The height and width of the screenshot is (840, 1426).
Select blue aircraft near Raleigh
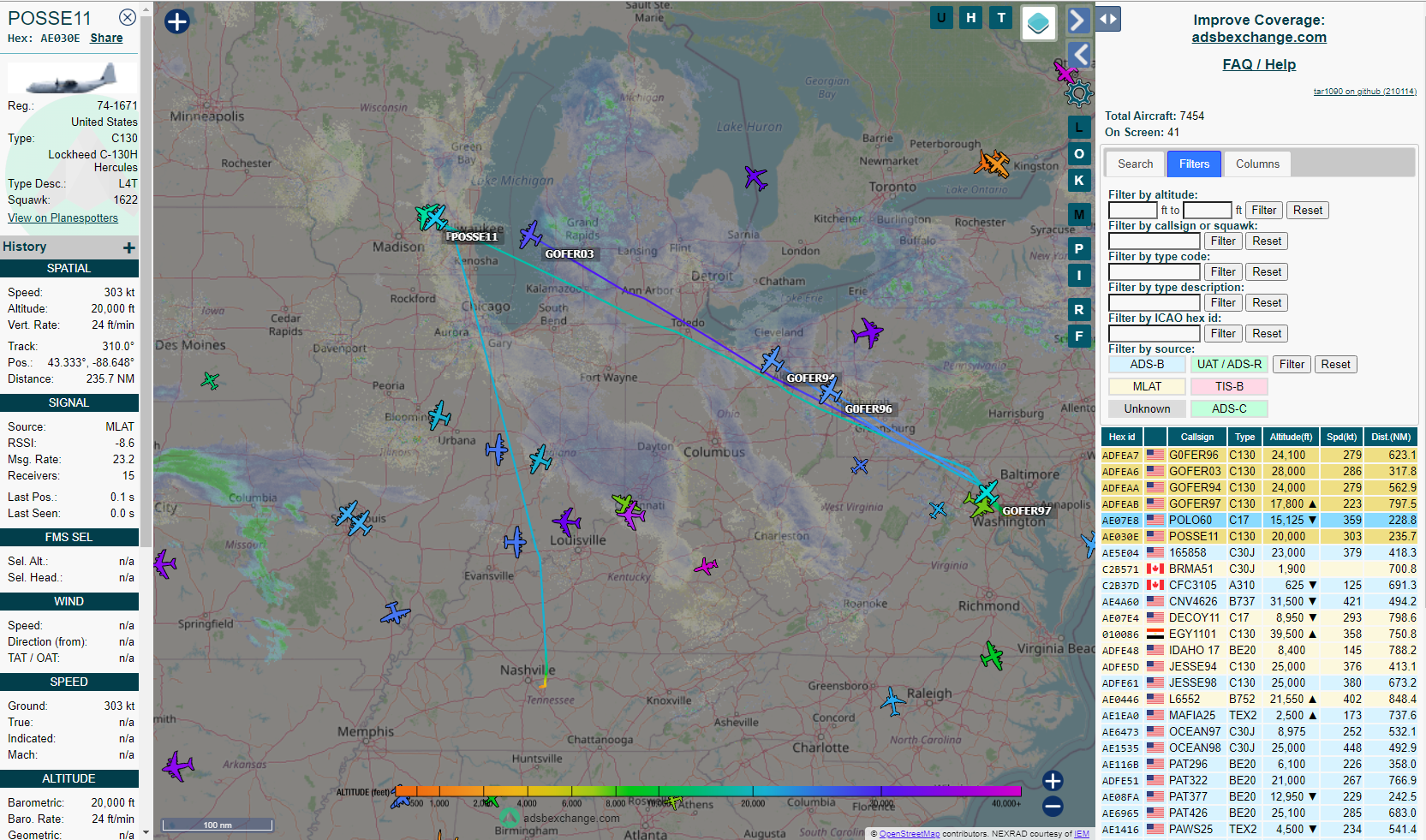pos(892,701)
